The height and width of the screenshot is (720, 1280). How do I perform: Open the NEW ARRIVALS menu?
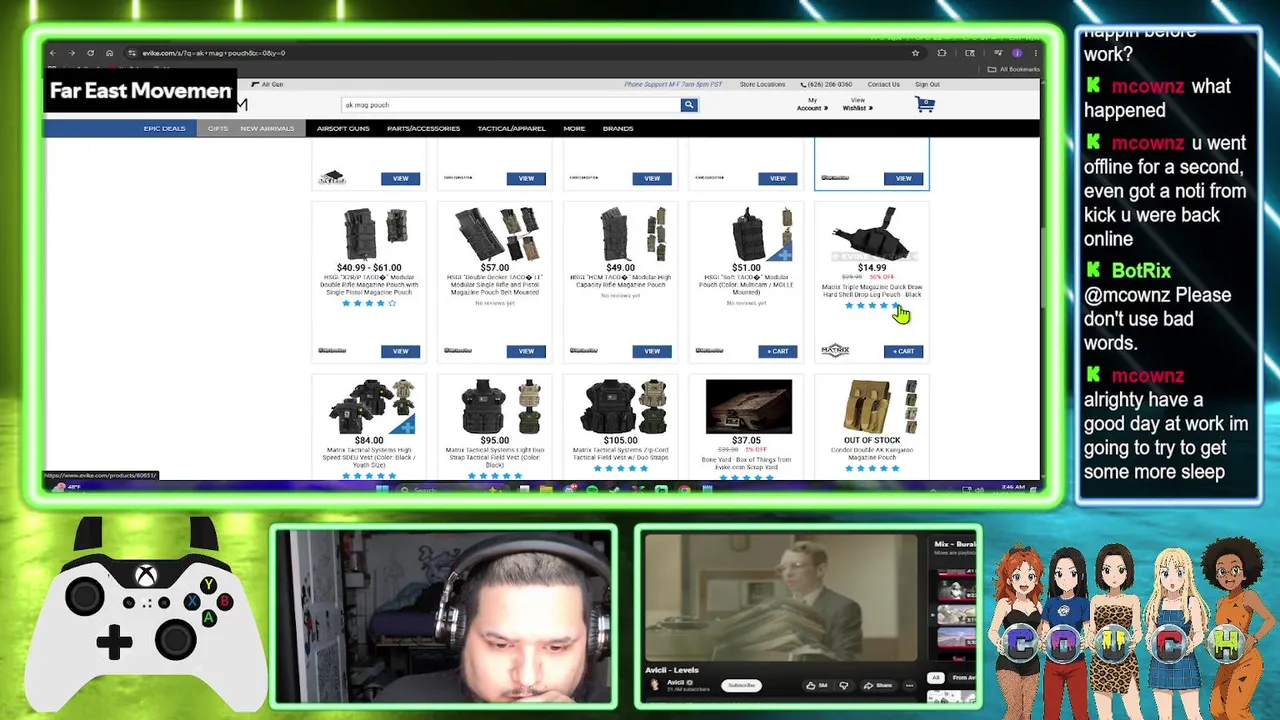pyautogui.click(x=267, y=128)
